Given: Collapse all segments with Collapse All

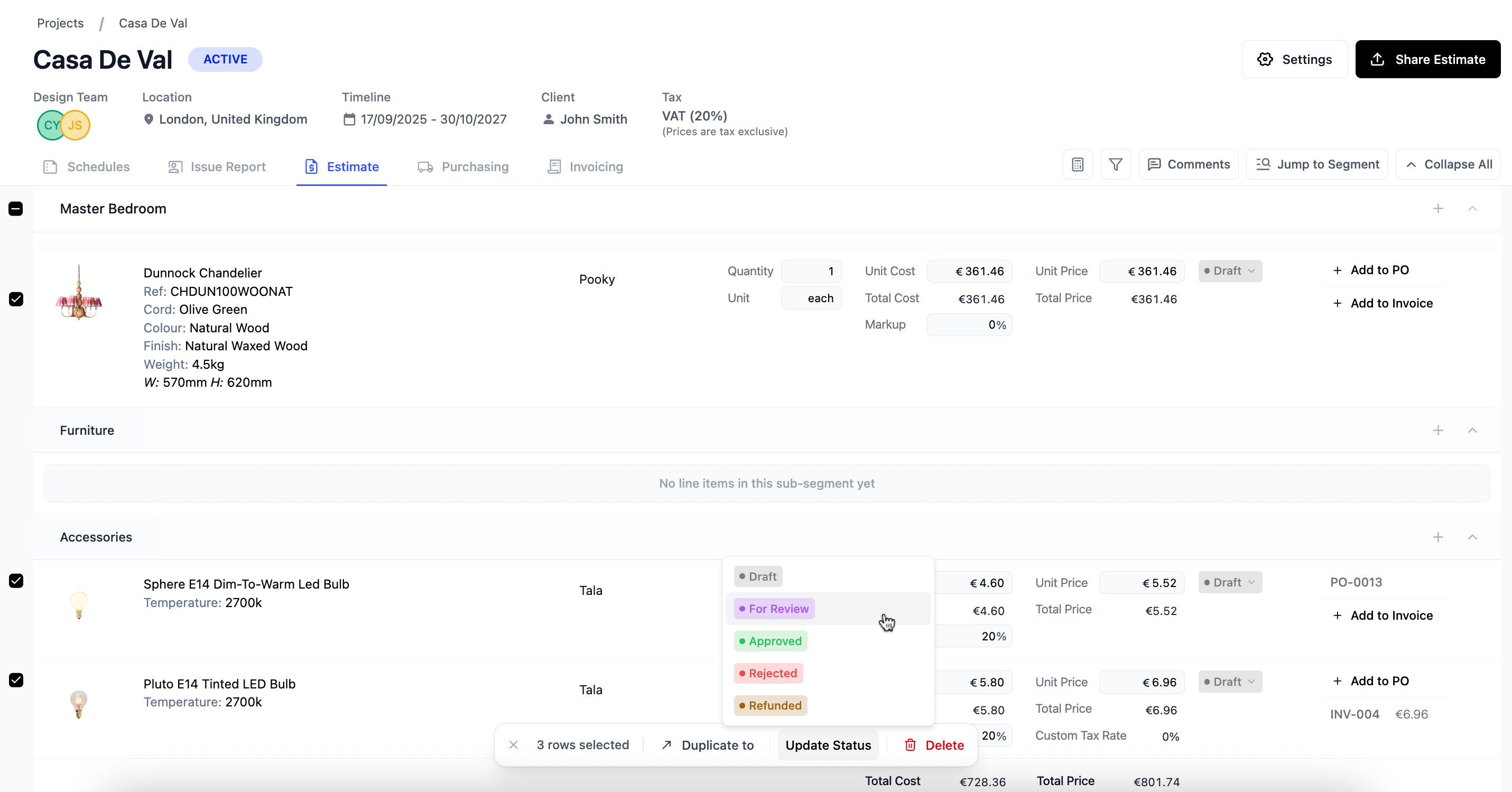Looking at the screenshot, I should (1448, 165).
